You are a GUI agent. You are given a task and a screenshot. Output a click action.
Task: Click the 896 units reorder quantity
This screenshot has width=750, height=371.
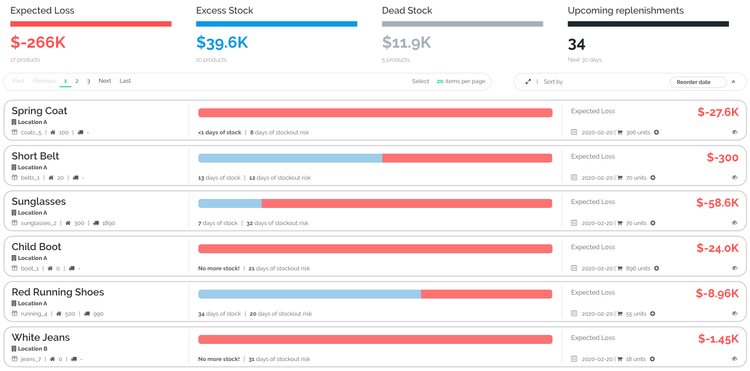(x=638, y=269)
